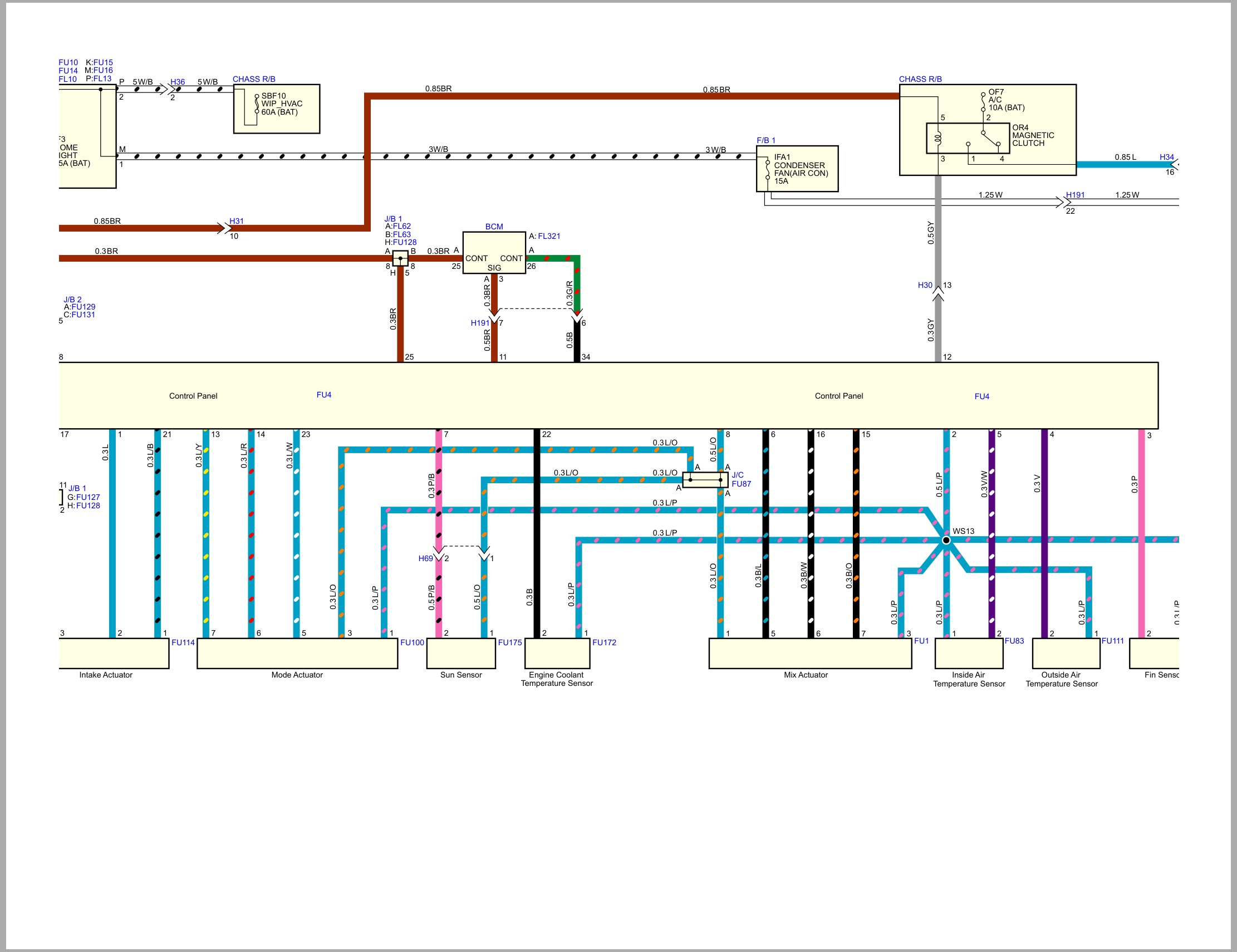This screenshot has height=952, width=1237.
Task: Open the FL10 connector link
Action: [x=67, y=79]
